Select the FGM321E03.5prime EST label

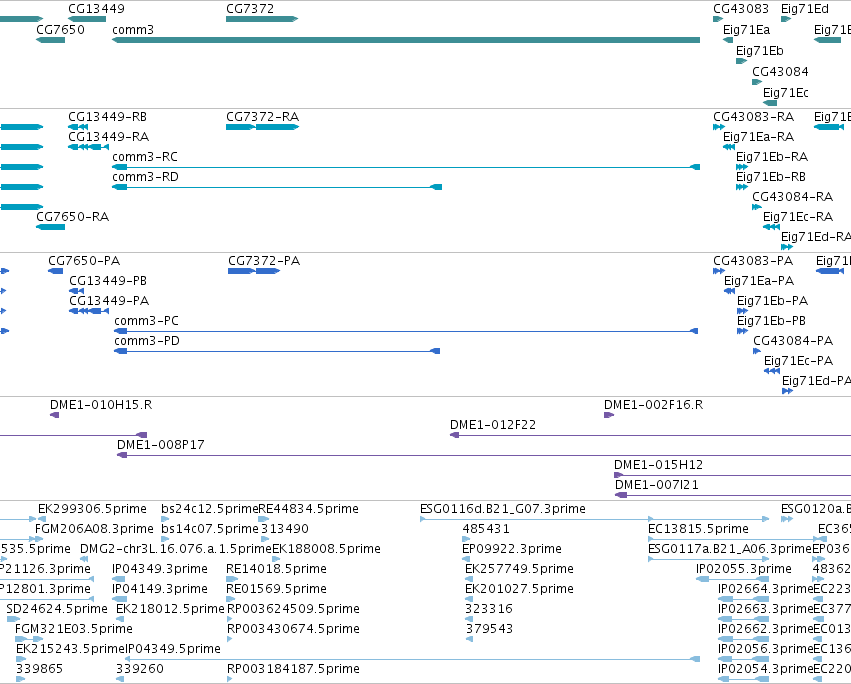tap(74, 630)
